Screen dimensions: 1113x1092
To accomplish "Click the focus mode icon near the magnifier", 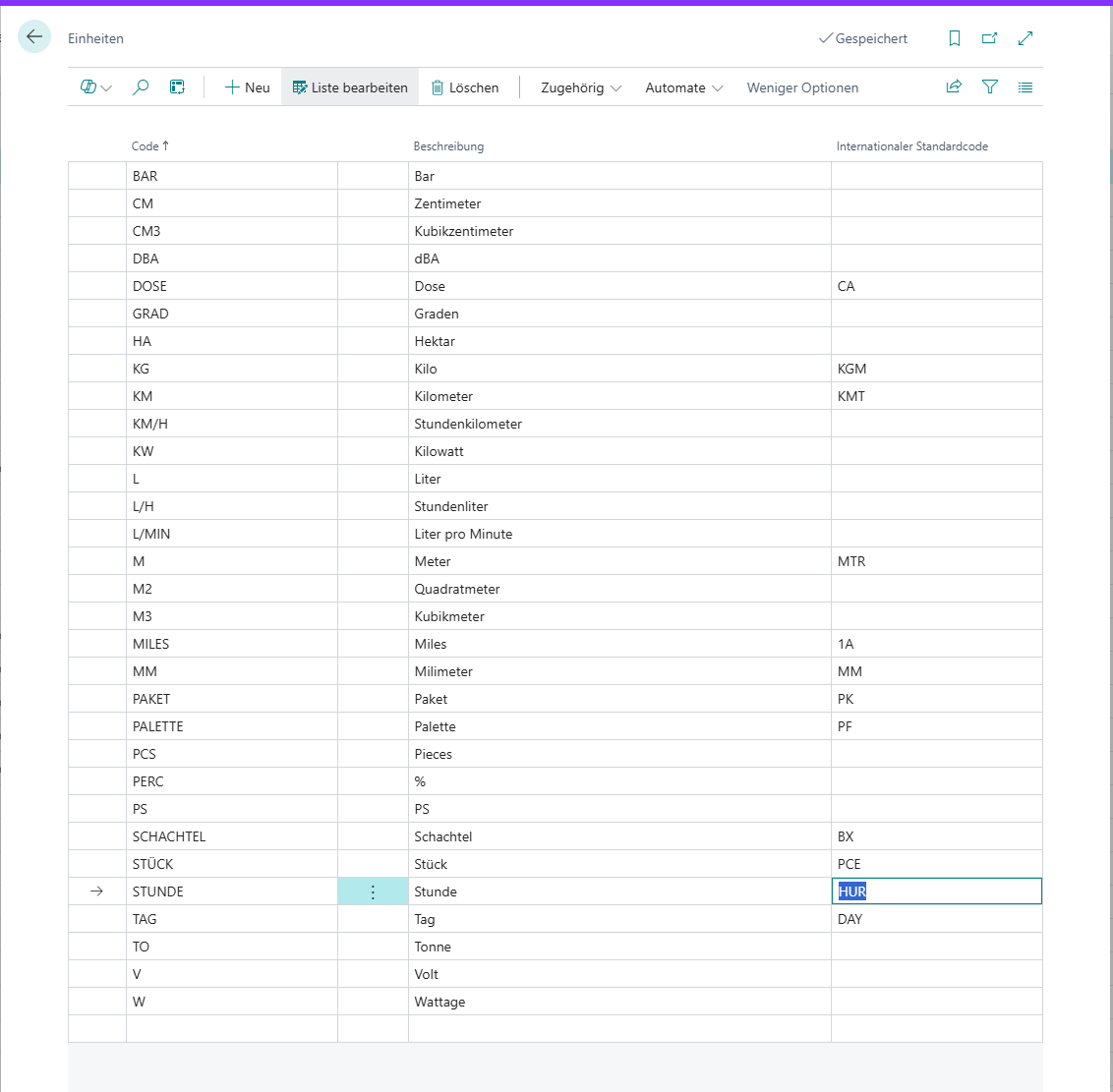I will click(x=177, y=86).
